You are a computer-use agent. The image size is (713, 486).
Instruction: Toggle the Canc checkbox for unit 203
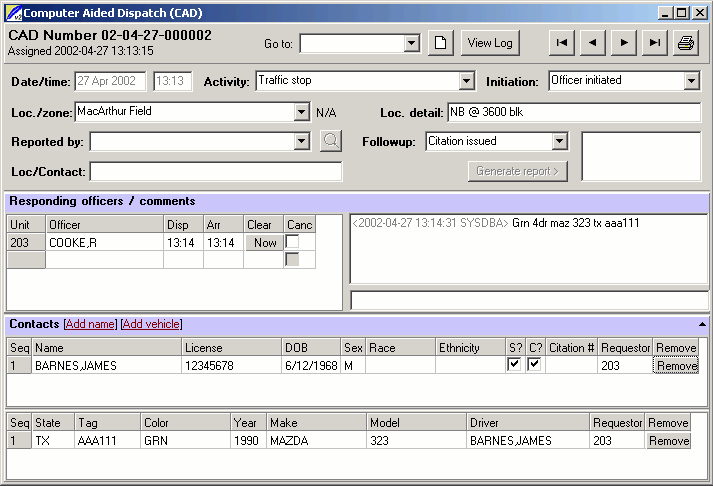pyautogui.click(x=292, y=241)
